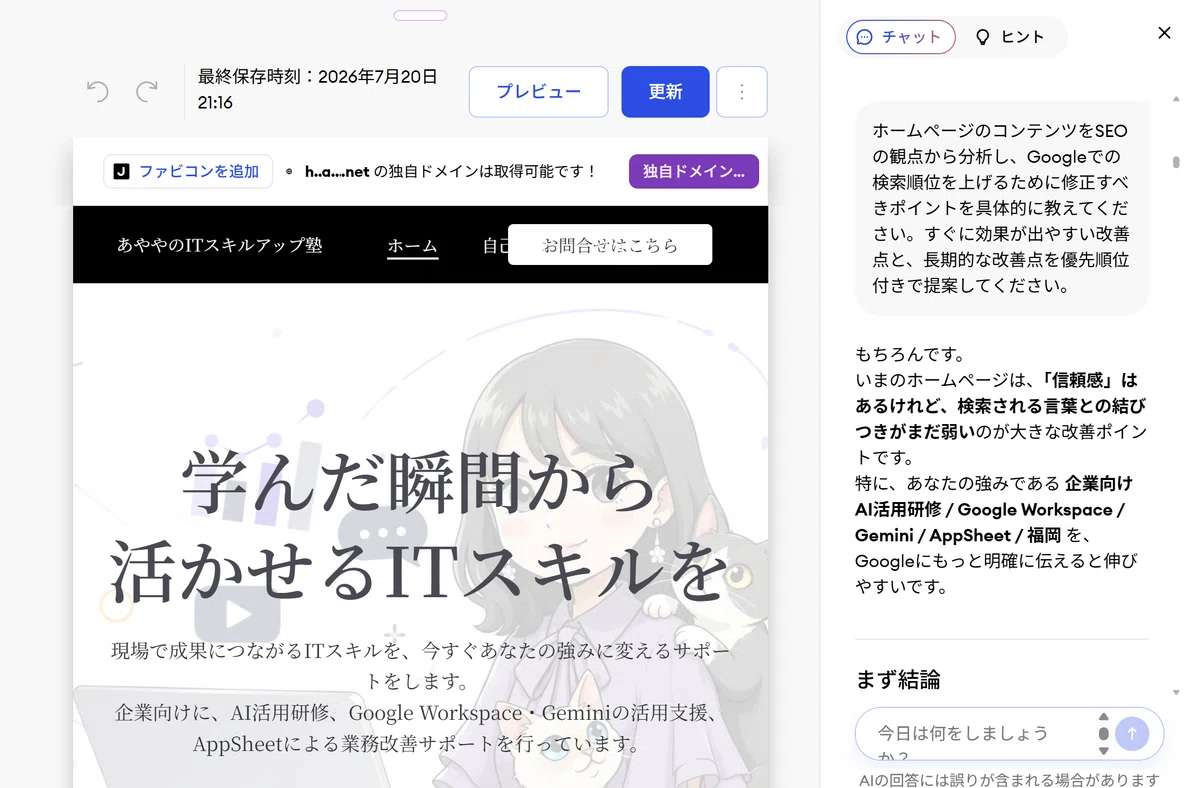This screenshot has height=788, width=1200.
Task: Click the domain availability notice text
Action: tap(451, 171)
